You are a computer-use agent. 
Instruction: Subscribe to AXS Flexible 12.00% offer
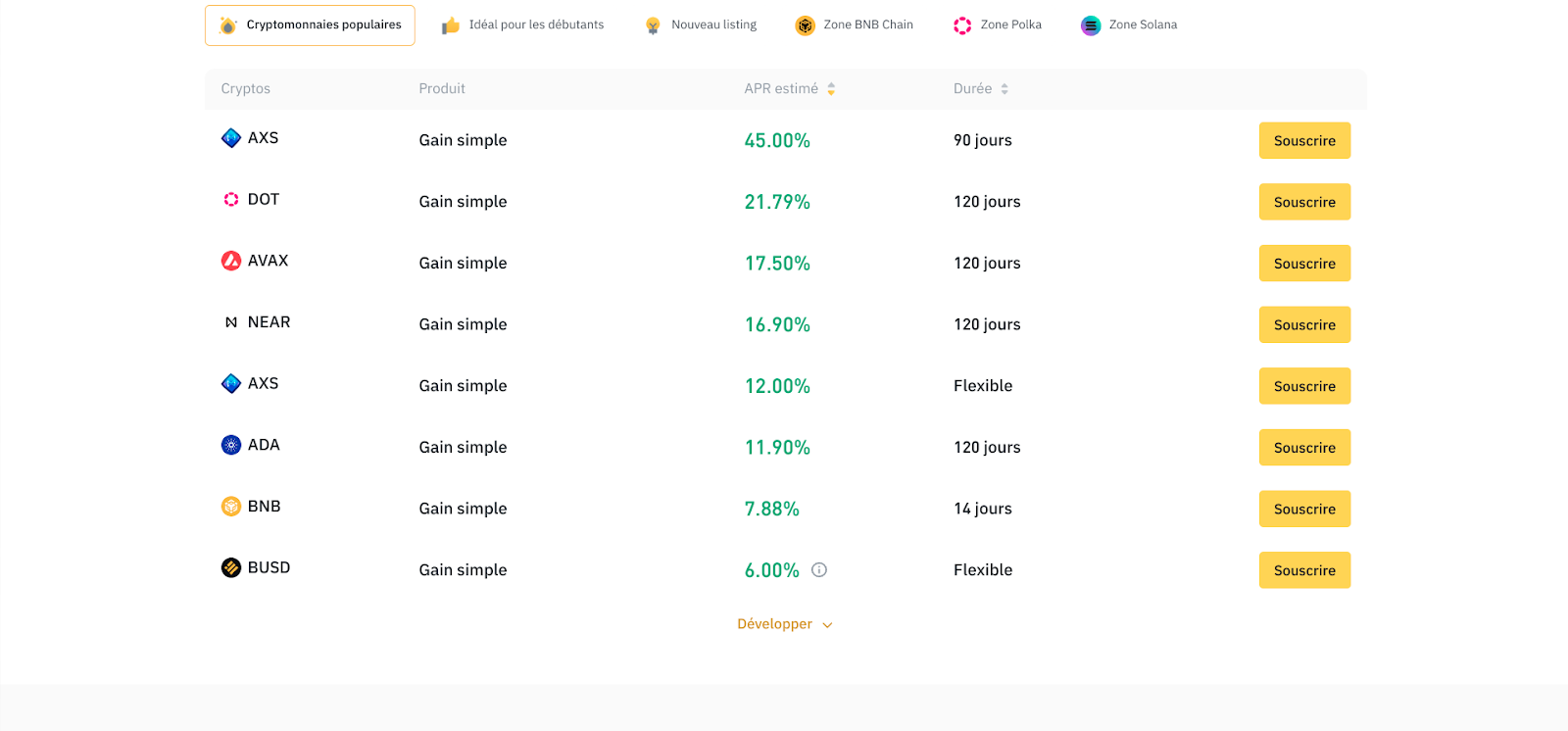[x=1304, y=386]
